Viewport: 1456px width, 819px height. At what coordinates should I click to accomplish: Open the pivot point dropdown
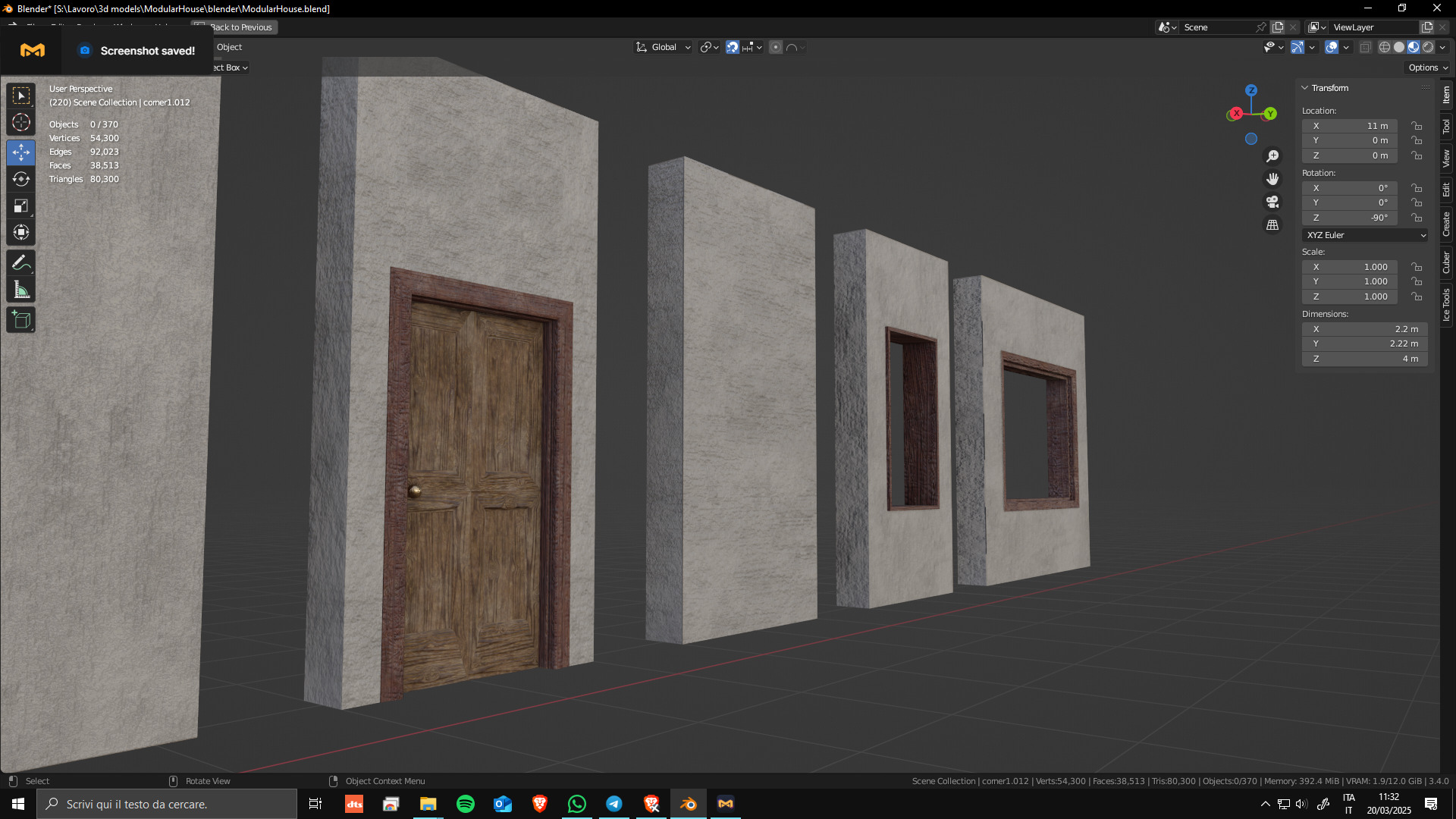[709, 47]
